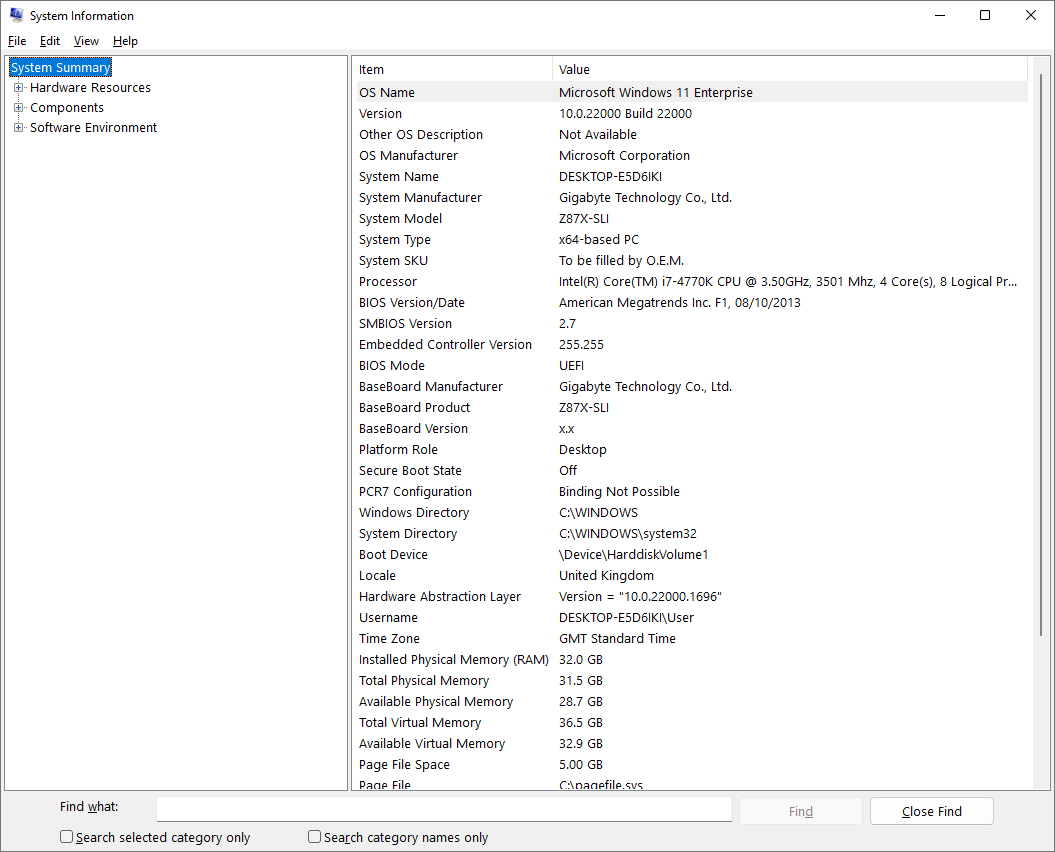Viewport: 1055px width, 852px height.
Task: Select the PCR7 Configuration row
Action: 692,491
